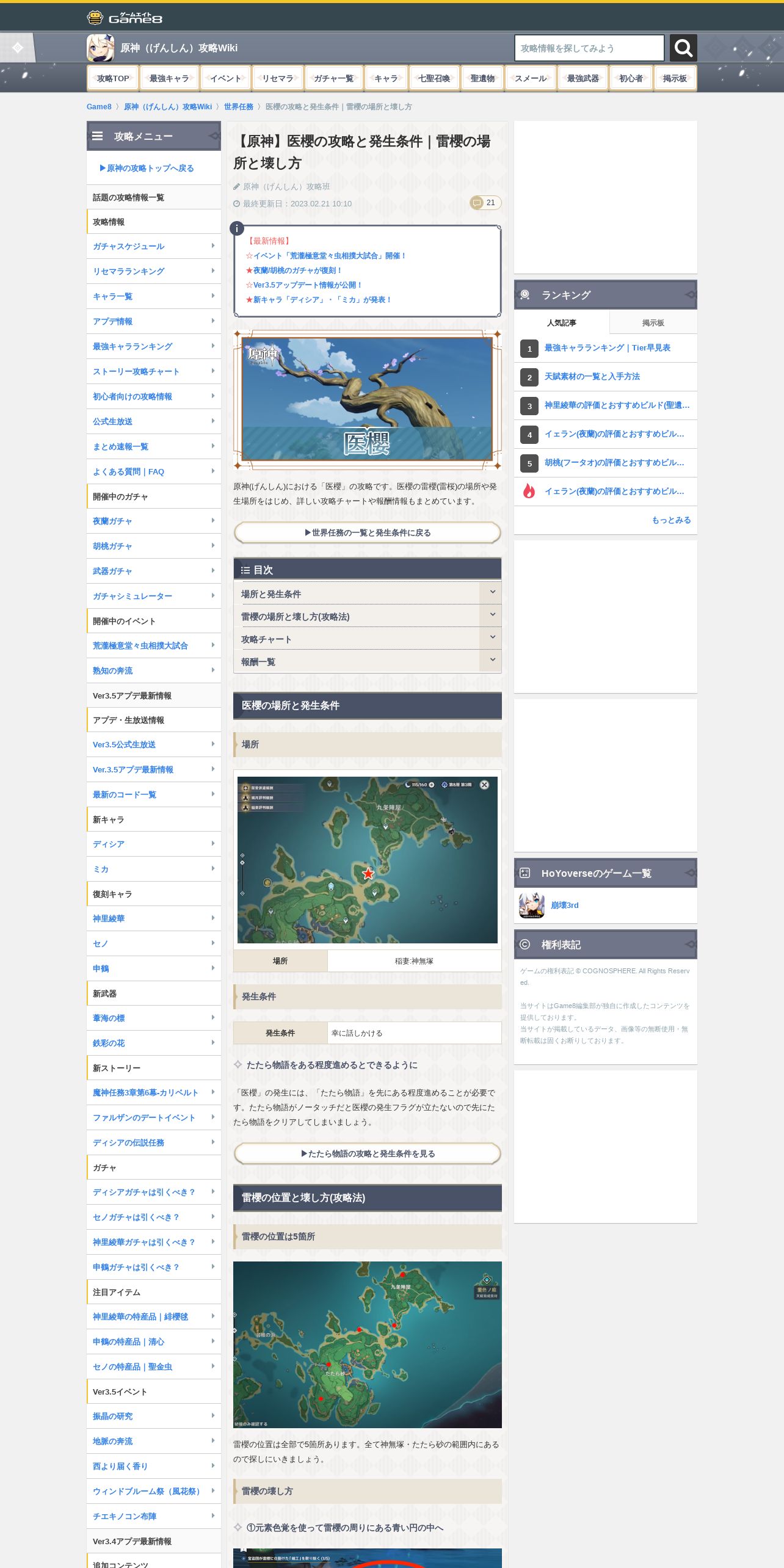Open the 聖遺物 nav tab
The height and width of the screenshot is (1568, 784).
[482, 78]
